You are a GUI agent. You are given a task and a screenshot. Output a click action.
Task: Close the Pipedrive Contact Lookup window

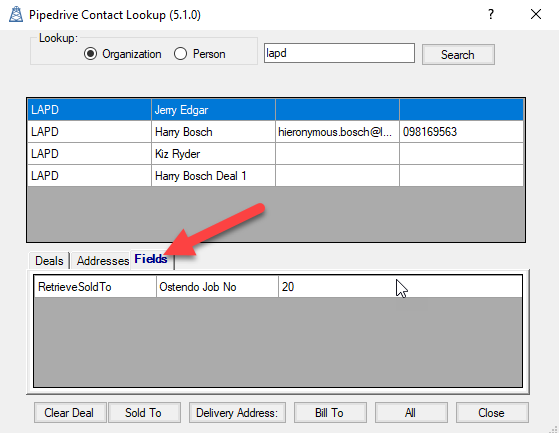coord(536,14)
